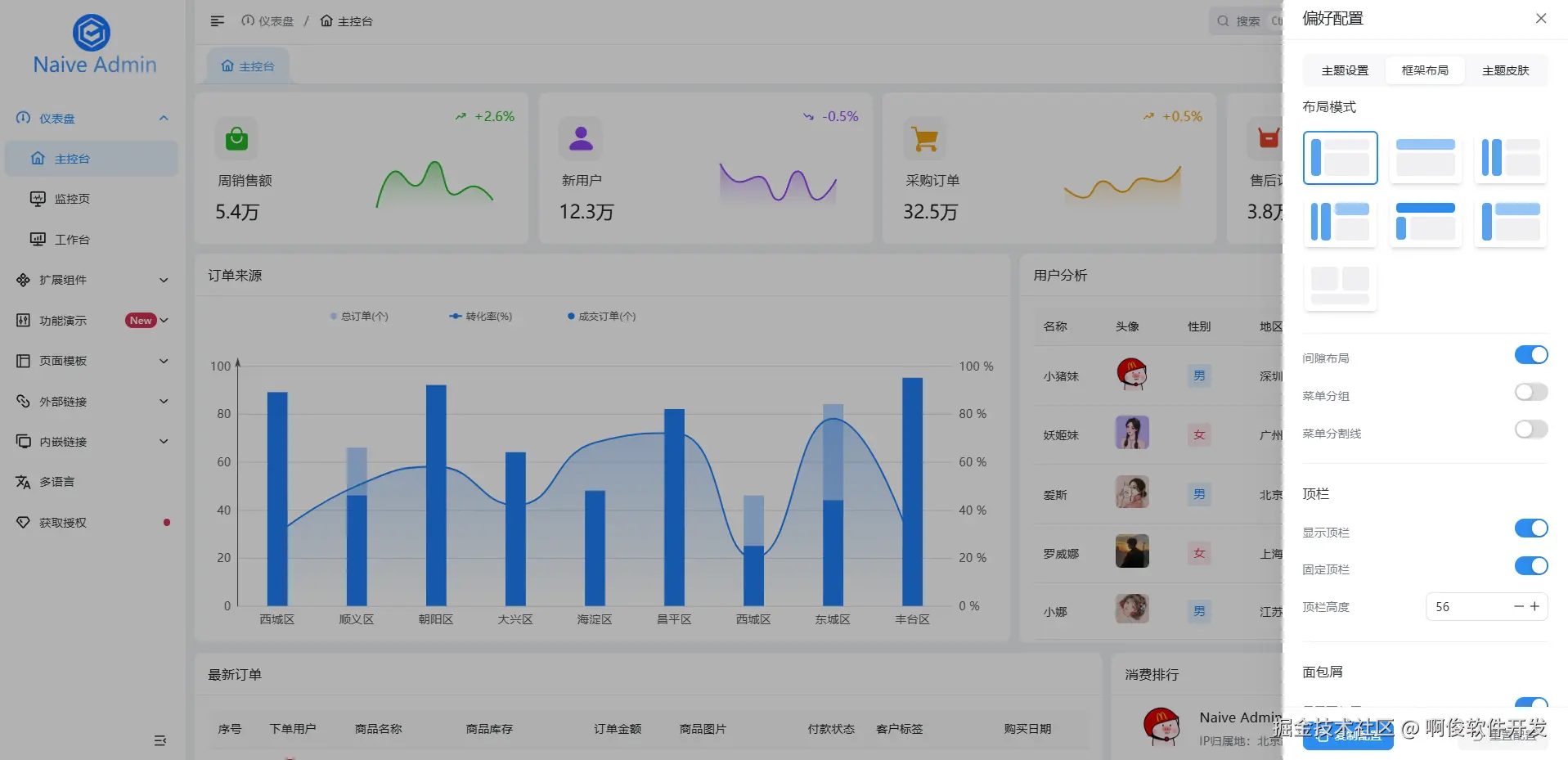This screenshot has height=760, width=1568.
Task: Click 仪表盘 in the breadcrumb
Action: (267, 21)
